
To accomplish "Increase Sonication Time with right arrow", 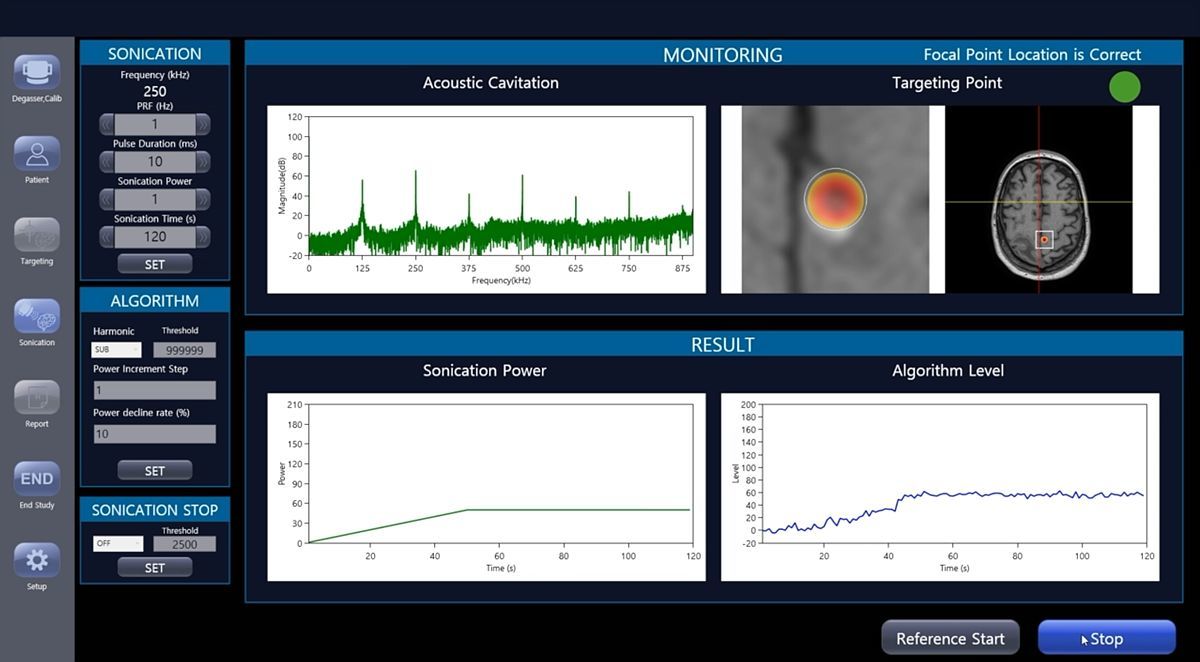I will click(x=203, y=237).
